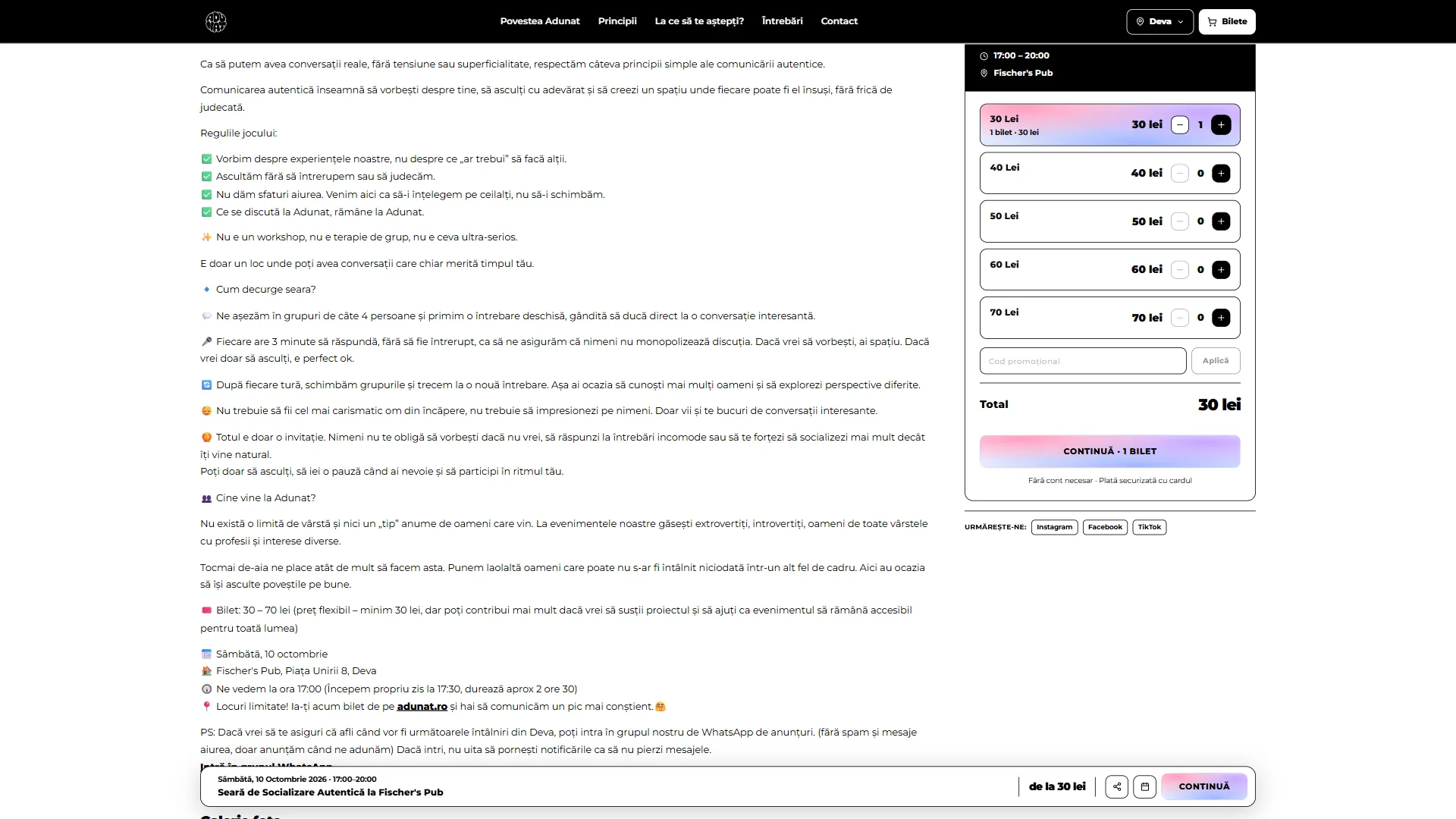Screen dimensions: 1456x819
Task: Add one 50 Lei ticket
Action: click(x=1221, y=221)
